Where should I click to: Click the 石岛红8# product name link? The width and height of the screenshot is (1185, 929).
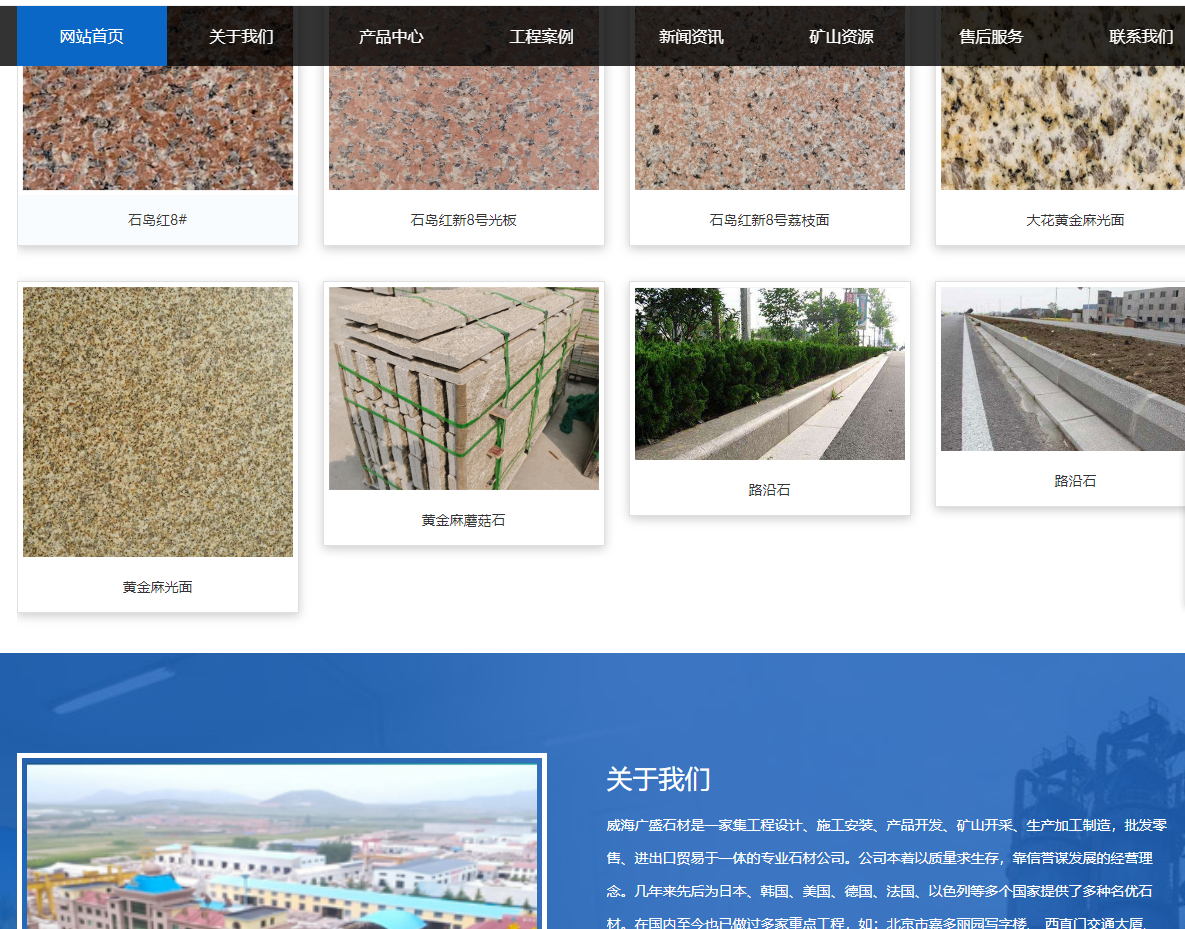(x=158, y=220)
